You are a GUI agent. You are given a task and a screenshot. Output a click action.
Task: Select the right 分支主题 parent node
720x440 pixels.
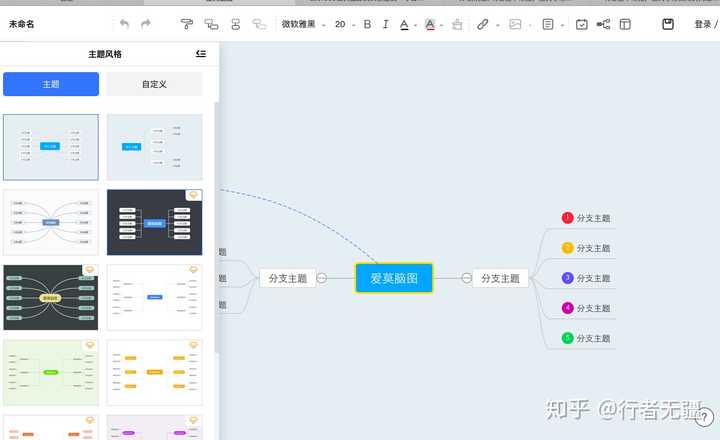click(x=501, y=278)
